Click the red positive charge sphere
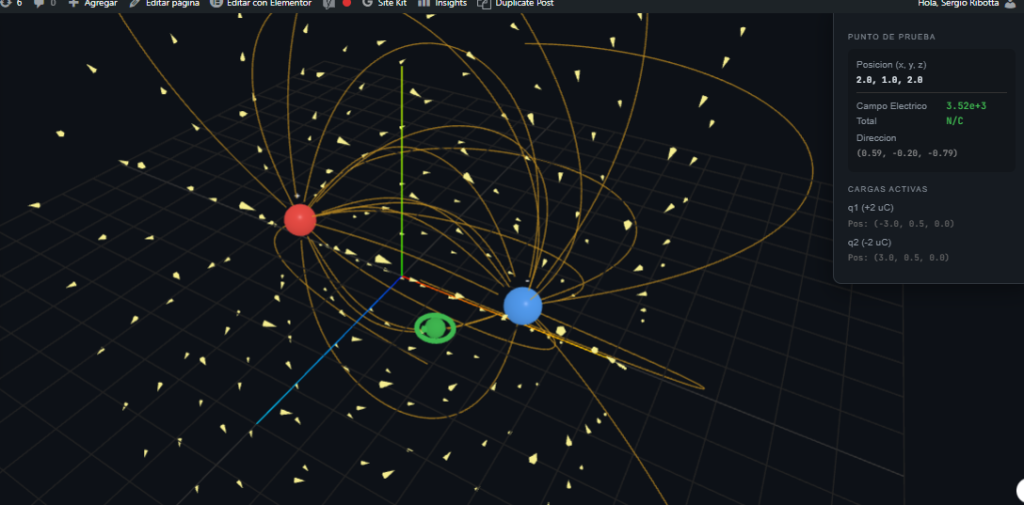The width and height of the screenshot is (1024, 505). [300, 219]
